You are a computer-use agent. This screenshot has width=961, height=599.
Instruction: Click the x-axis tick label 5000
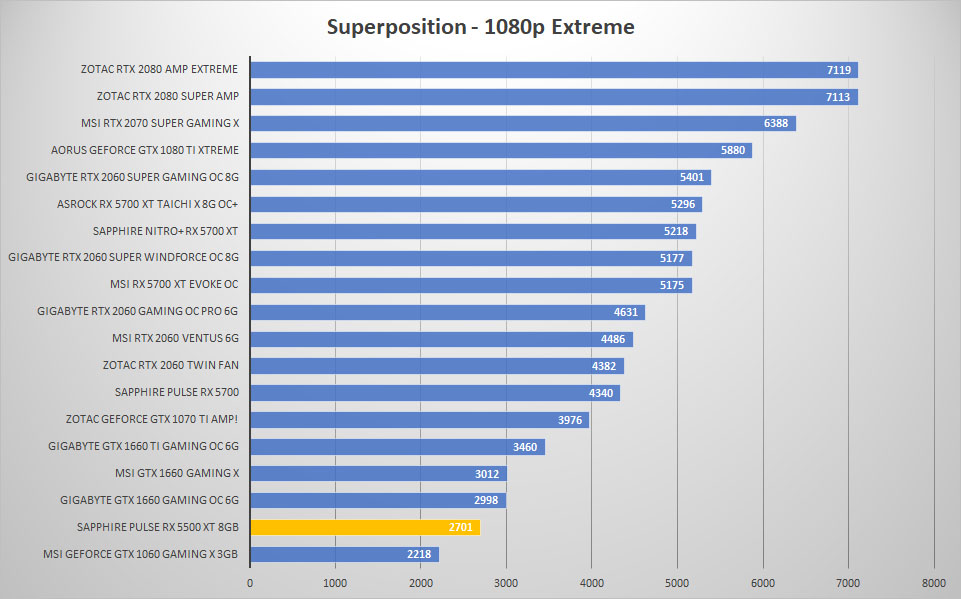[x=677, y=583]
